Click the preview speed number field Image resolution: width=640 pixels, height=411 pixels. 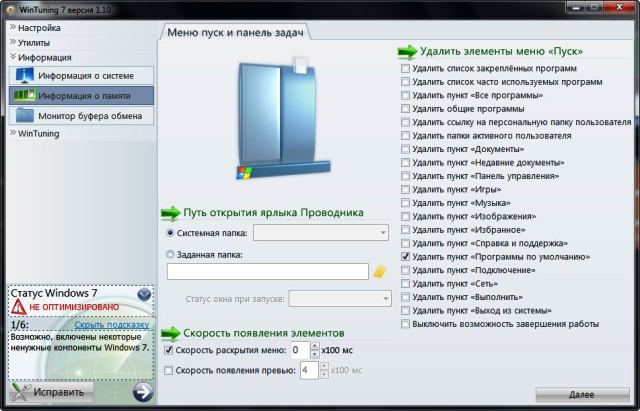[309, 371]
